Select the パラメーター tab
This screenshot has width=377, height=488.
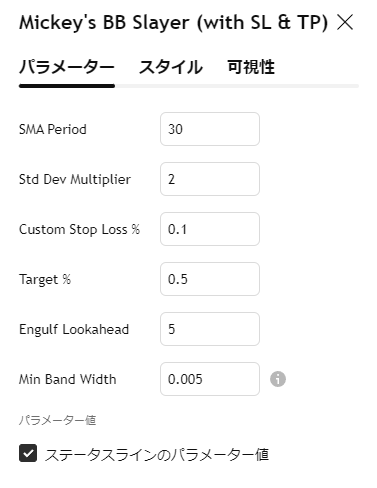67,67
